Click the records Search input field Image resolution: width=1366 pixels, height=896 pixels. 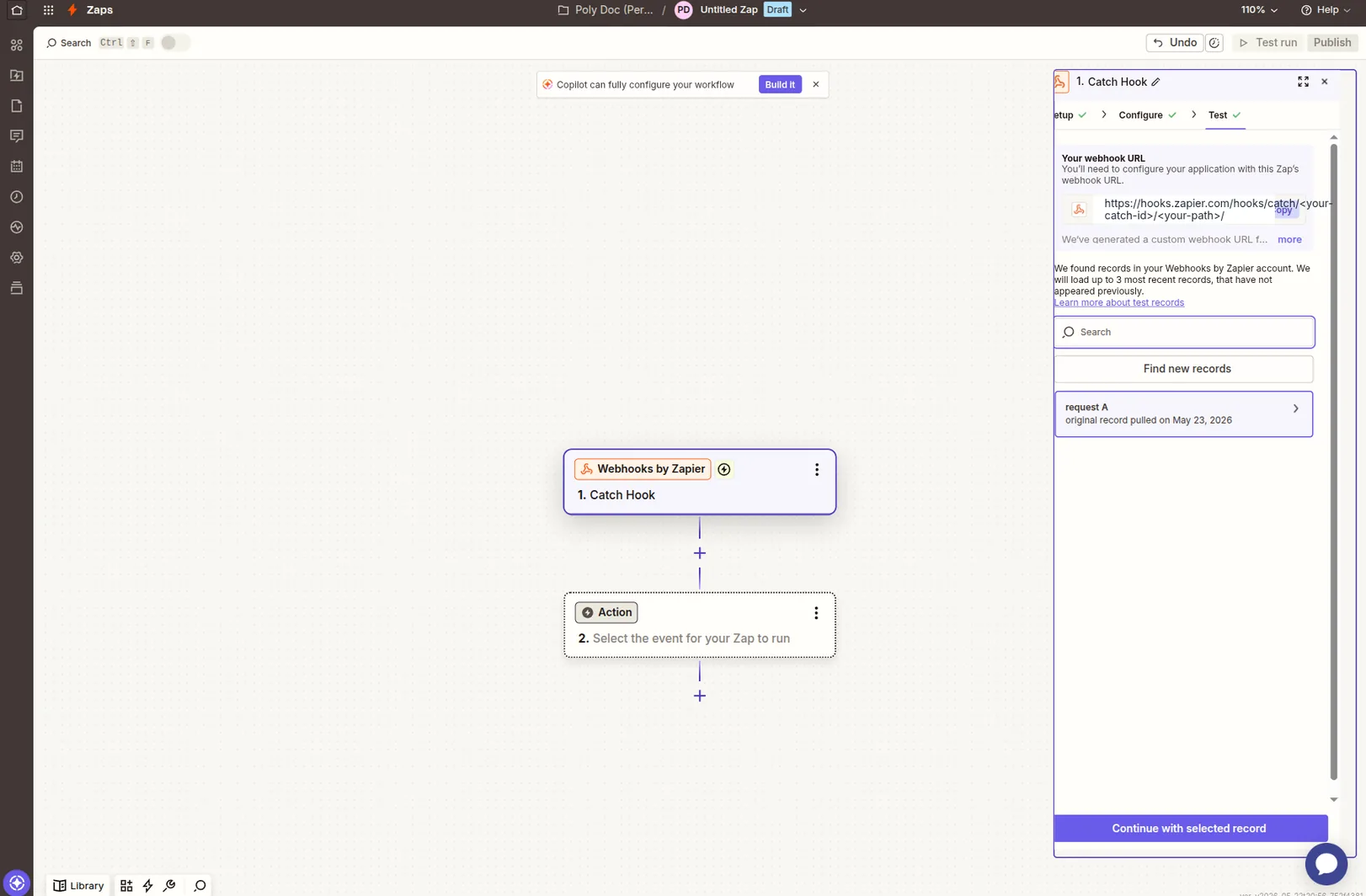[1183, 333]
